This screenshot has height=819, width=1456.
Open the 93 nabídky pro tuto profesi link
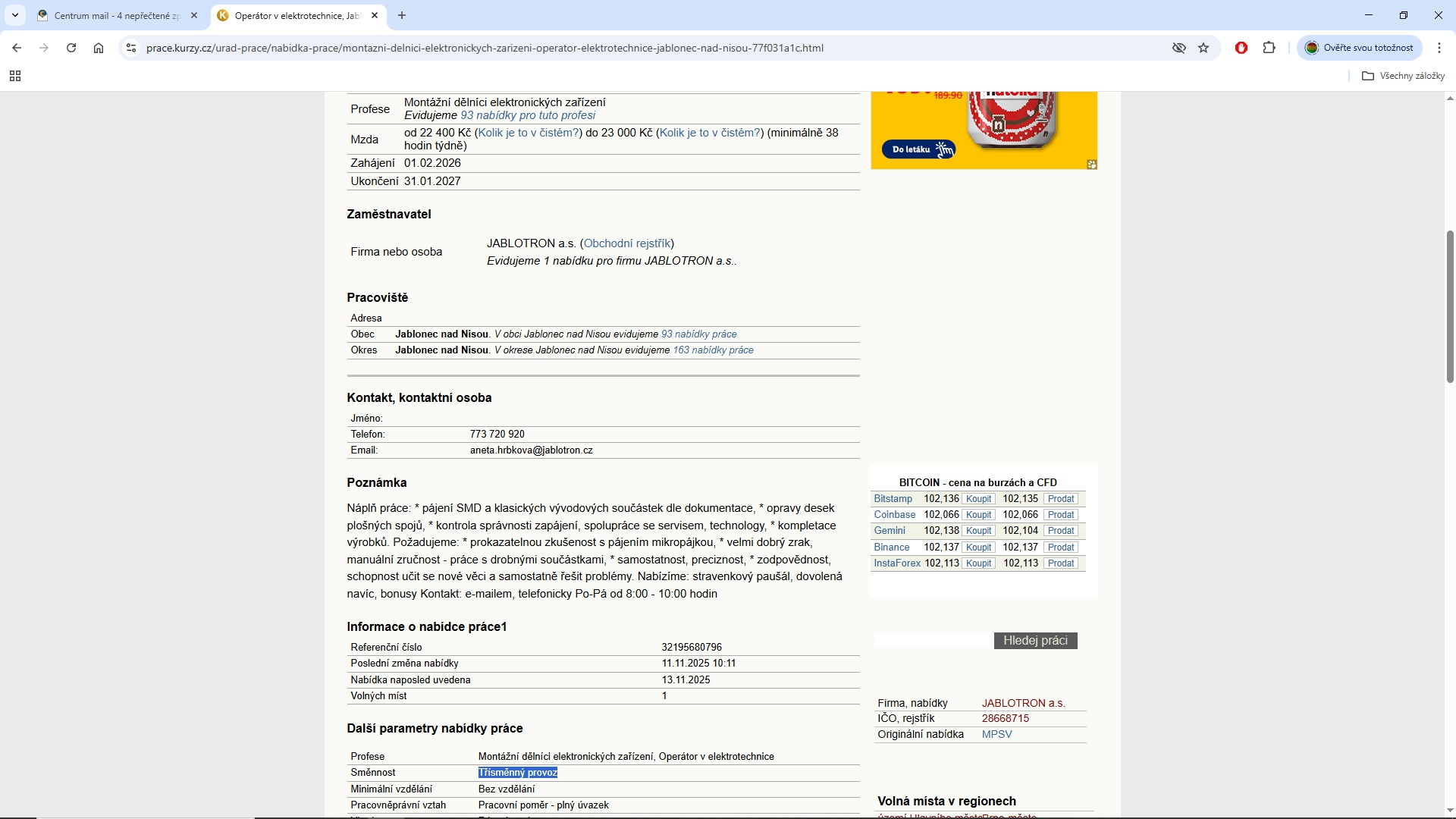pos(528,115)
